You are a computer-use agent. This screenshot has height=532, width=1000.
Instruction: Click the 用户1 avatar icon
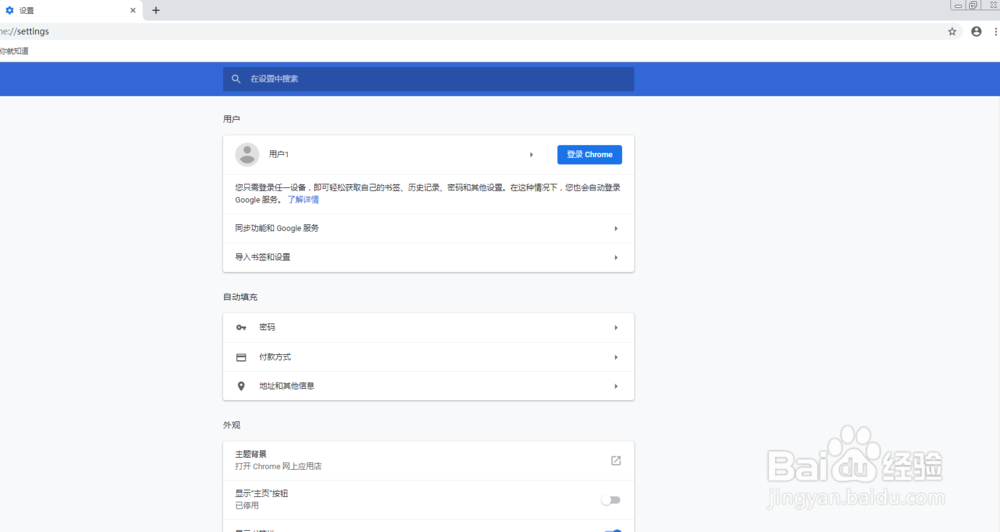(247, 154)
